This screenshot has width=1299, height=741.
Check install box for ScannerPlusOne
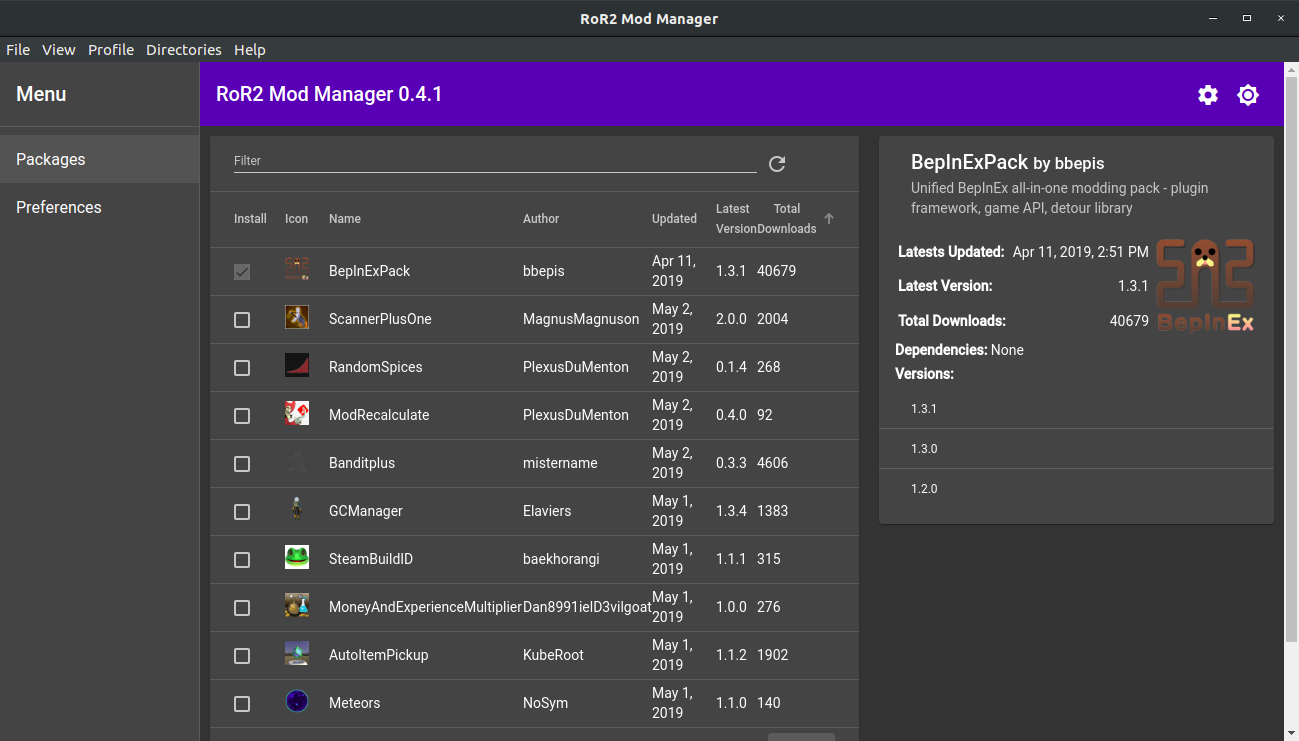pyautogui.click(x=242, y=320)
